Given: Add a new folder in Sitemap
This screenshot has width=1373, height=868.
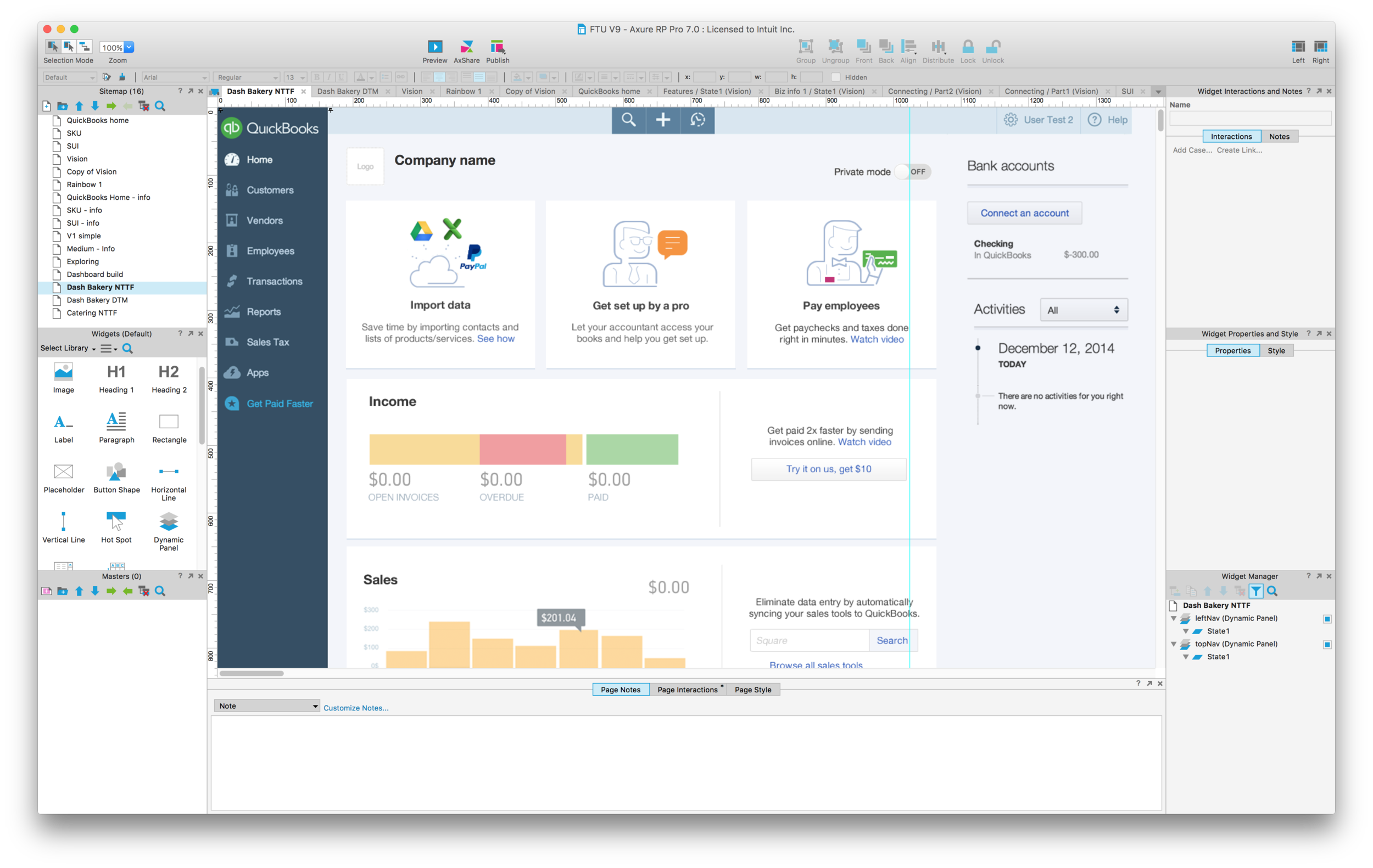Looking at the screenshot, I should tap(63, 106).
